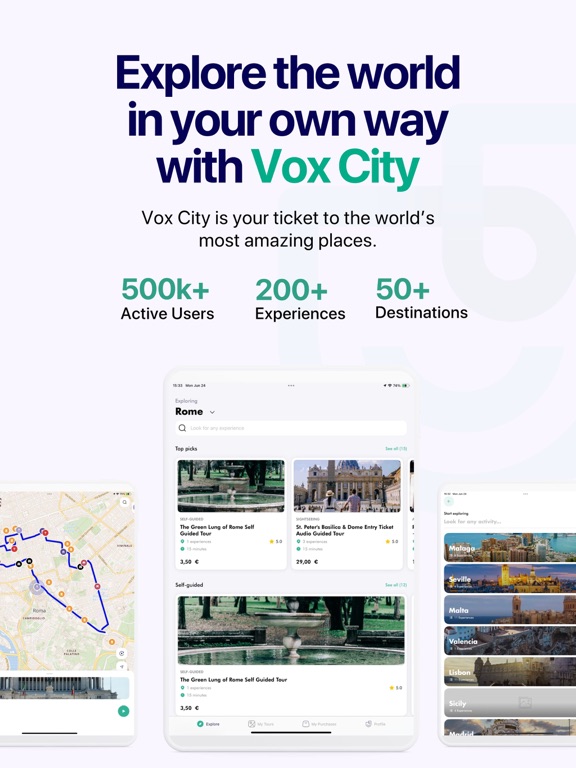Click the 'Look for any activity' search field

point(509,522)
